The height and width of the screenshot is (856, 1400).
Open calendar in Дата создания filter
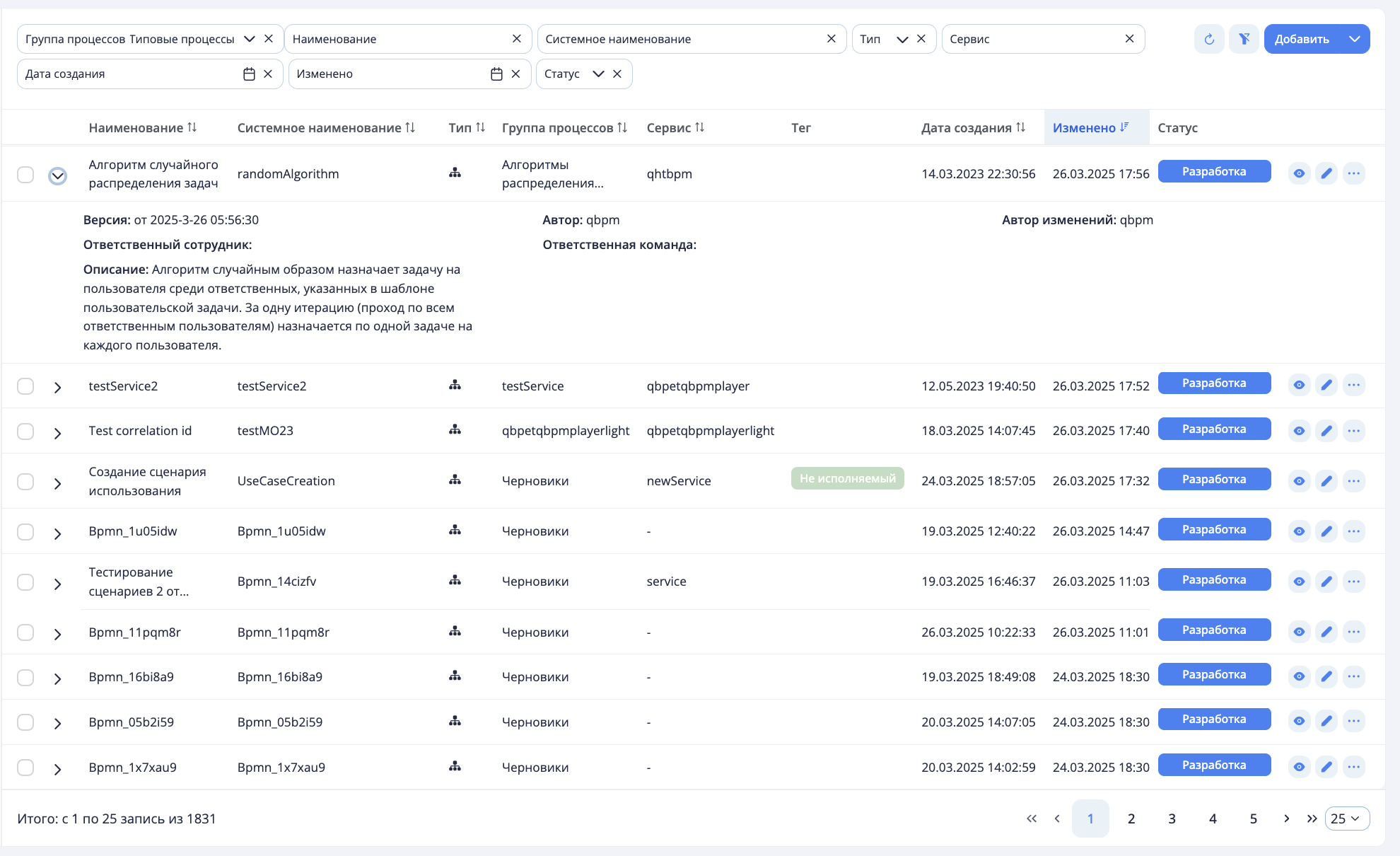tap(249, 74)
